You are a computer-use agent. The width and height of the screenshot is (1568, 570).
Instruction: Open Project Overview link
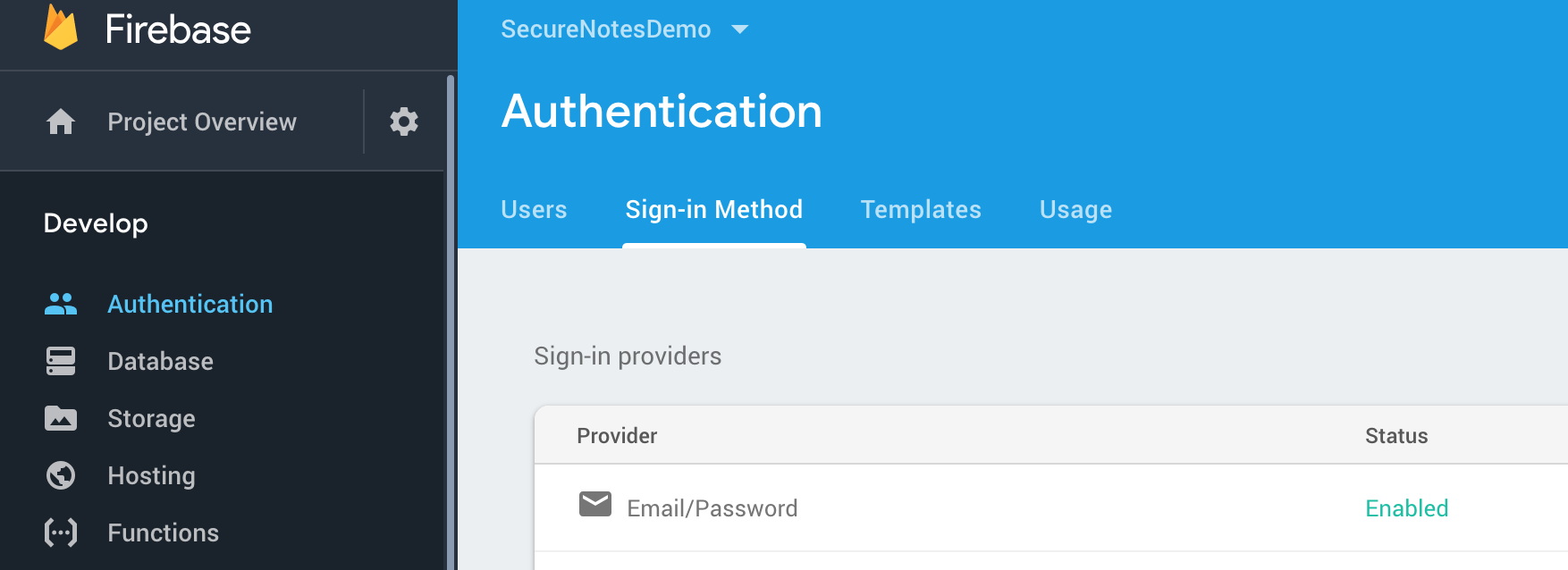point(202,122)
